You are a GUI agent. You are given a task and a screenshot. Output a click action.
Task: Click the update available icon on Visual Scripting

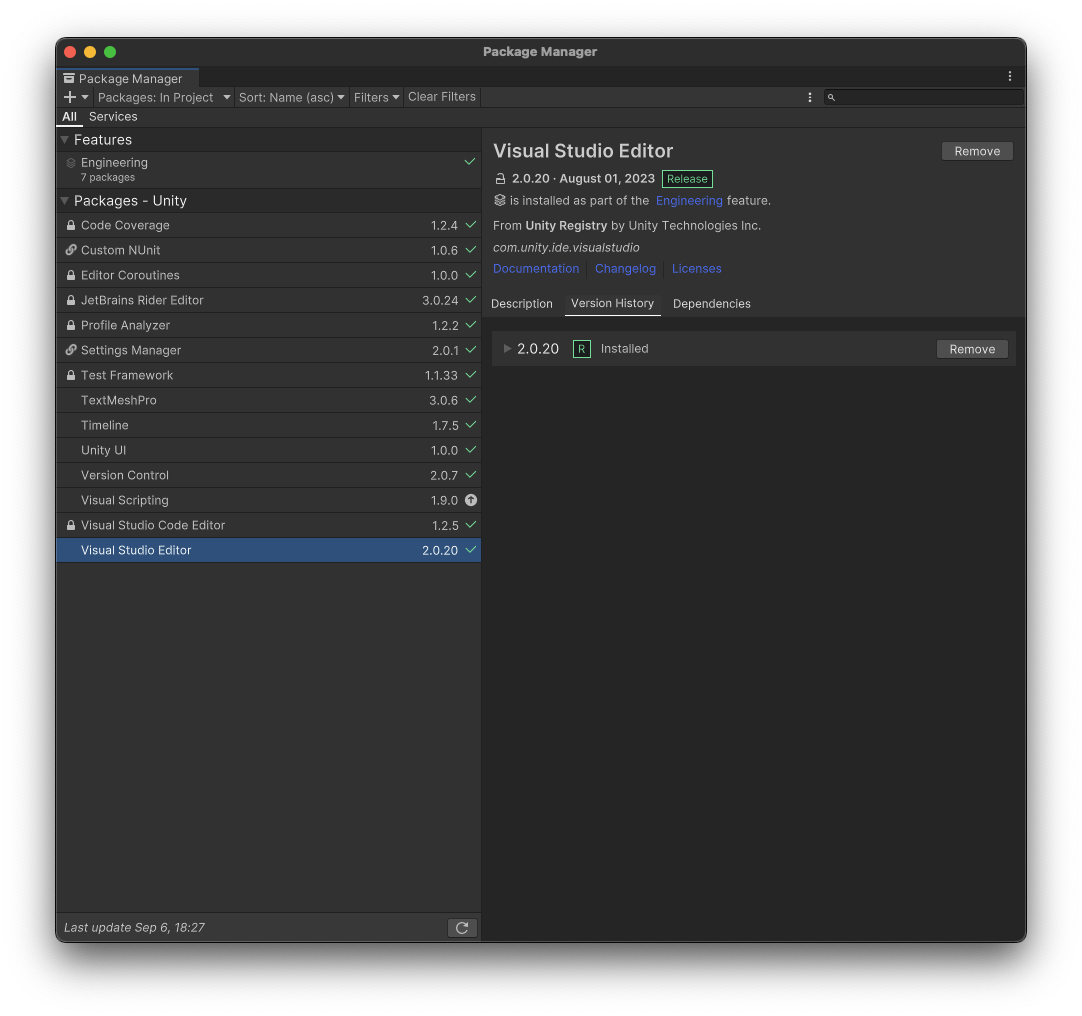pyautogui.click(x=470, y=500)
